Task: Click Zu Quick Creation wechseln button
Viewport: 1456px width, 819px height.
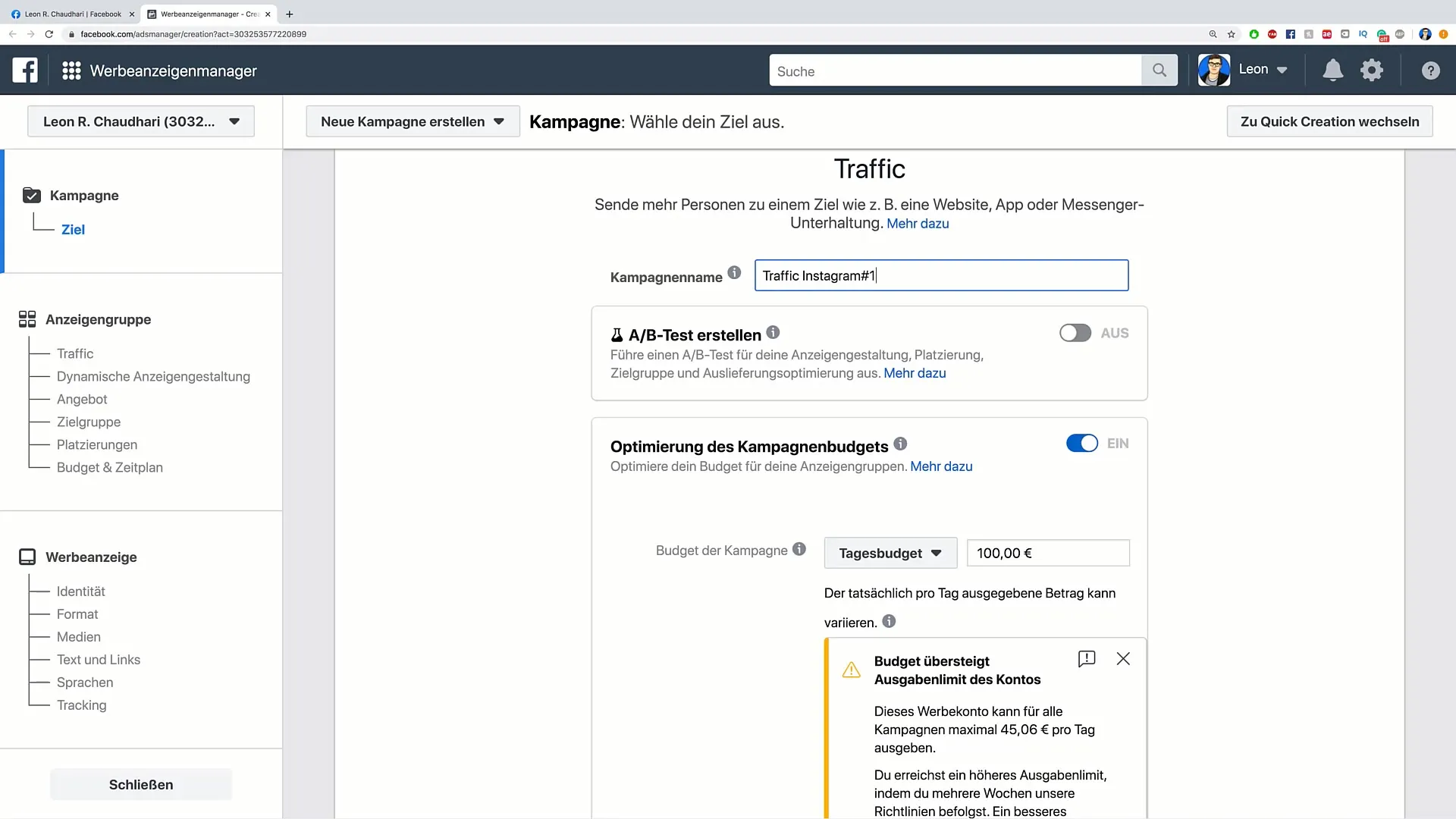Action: [x=1329, y=121]
